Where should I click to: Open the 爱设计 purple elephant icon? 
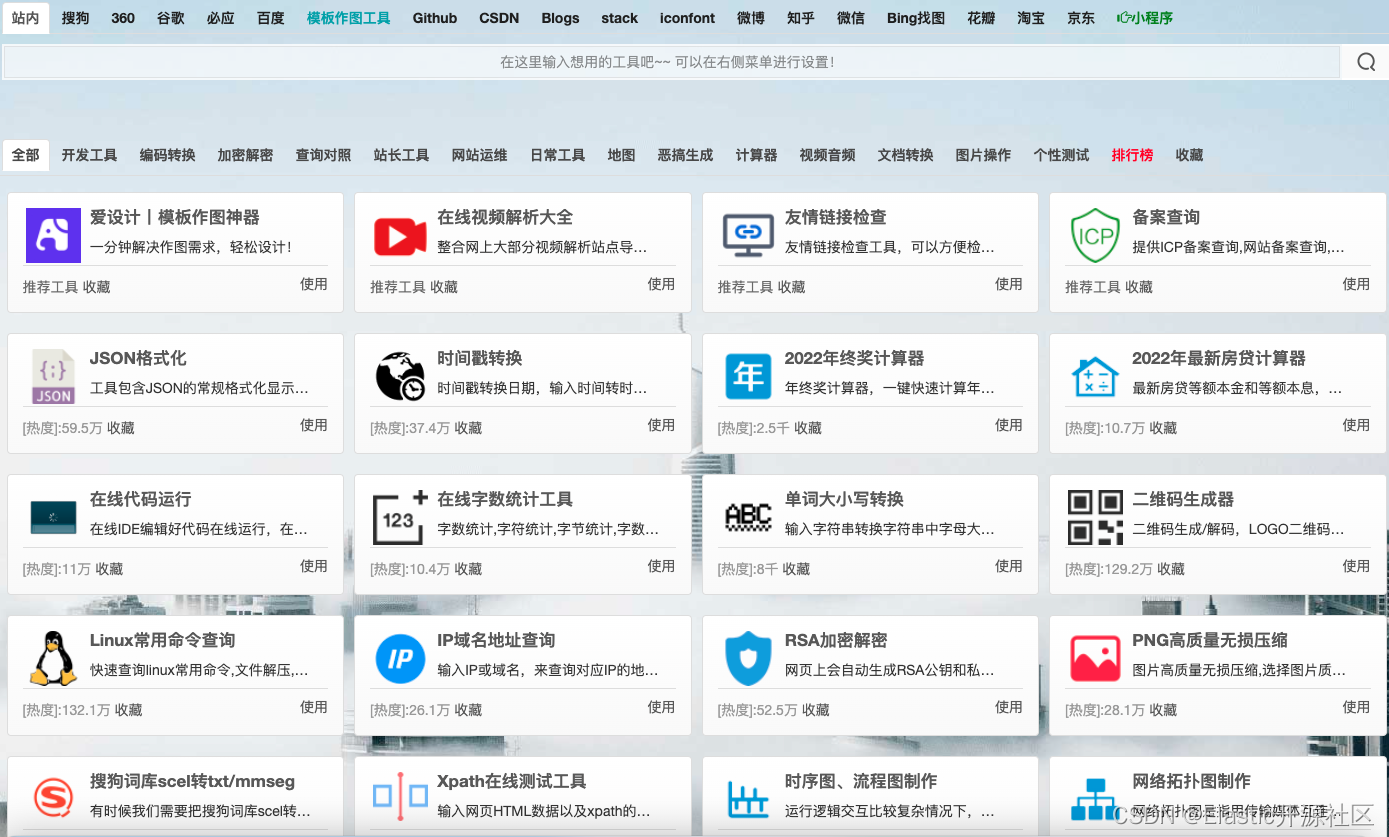pos(53,236)
